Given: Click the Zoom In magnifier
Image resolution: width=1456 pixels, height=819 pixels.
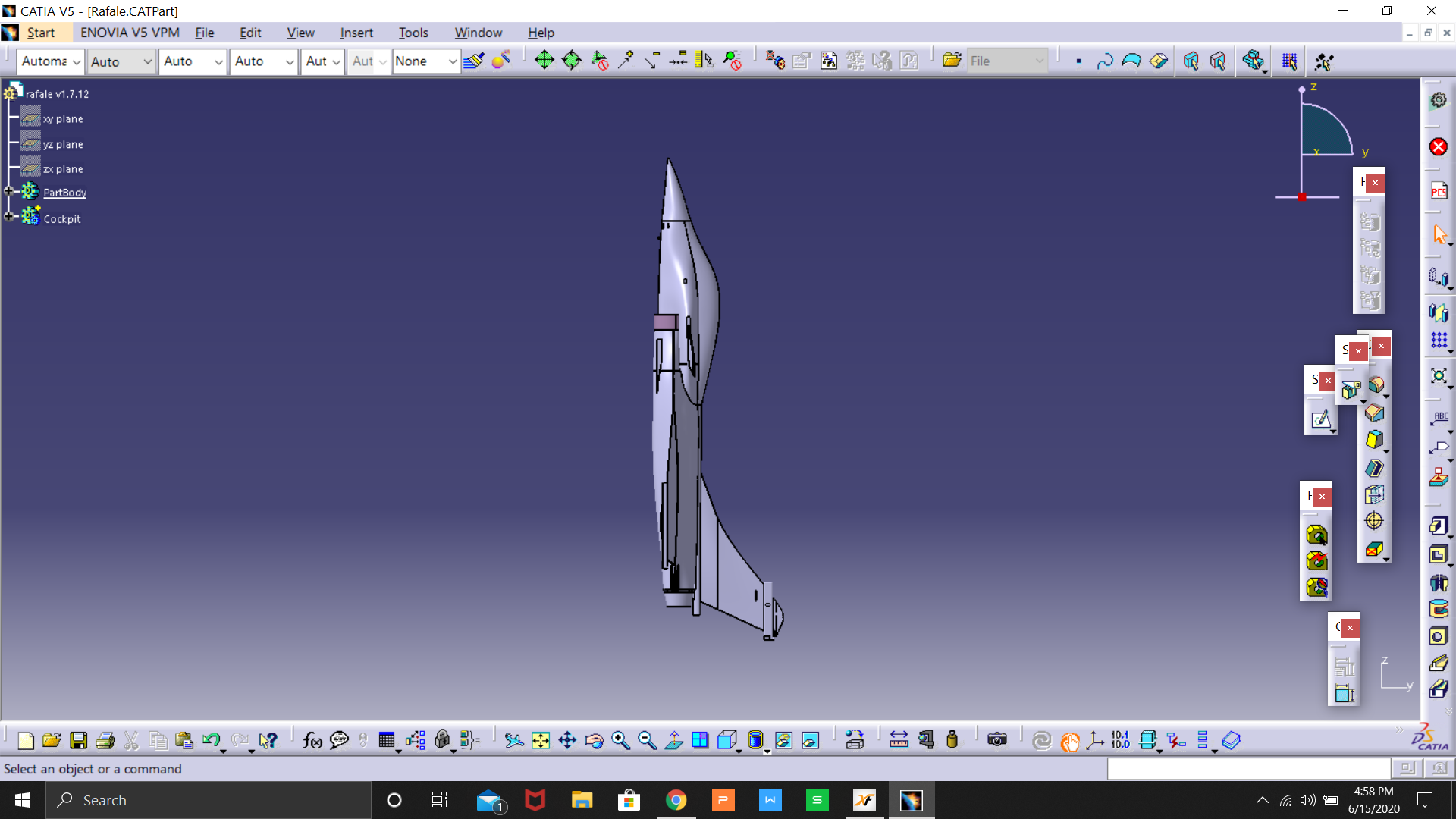Looking at the screenshot, I should (x=620, y=740).
